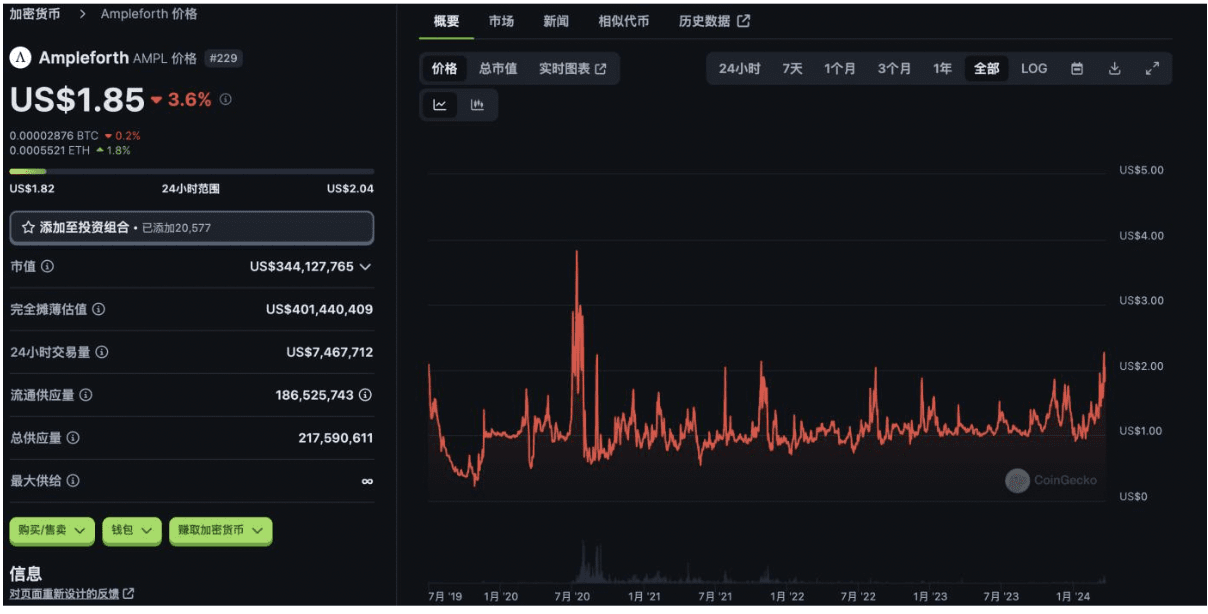The width and height of the screenshot is (1208, 614).
Task: Click info icon after 186,525,743 value
Action: [x=366, y=395]
